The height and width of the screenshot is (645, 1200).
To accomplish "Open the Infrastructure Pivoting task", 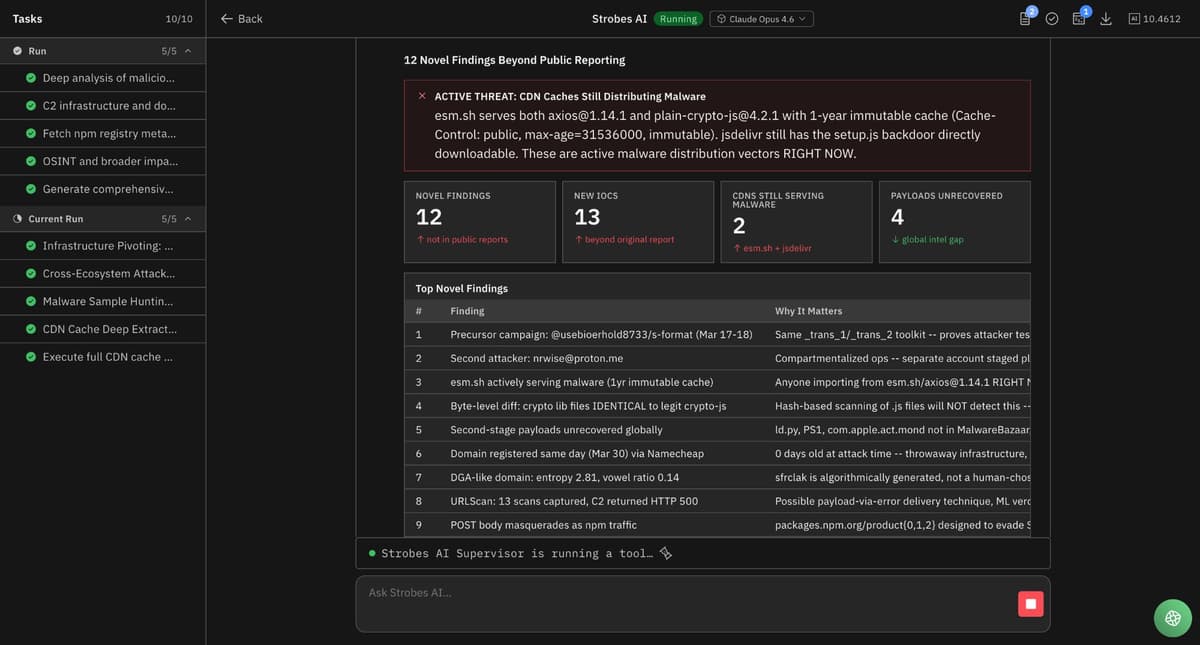I will tap(103, 246).
